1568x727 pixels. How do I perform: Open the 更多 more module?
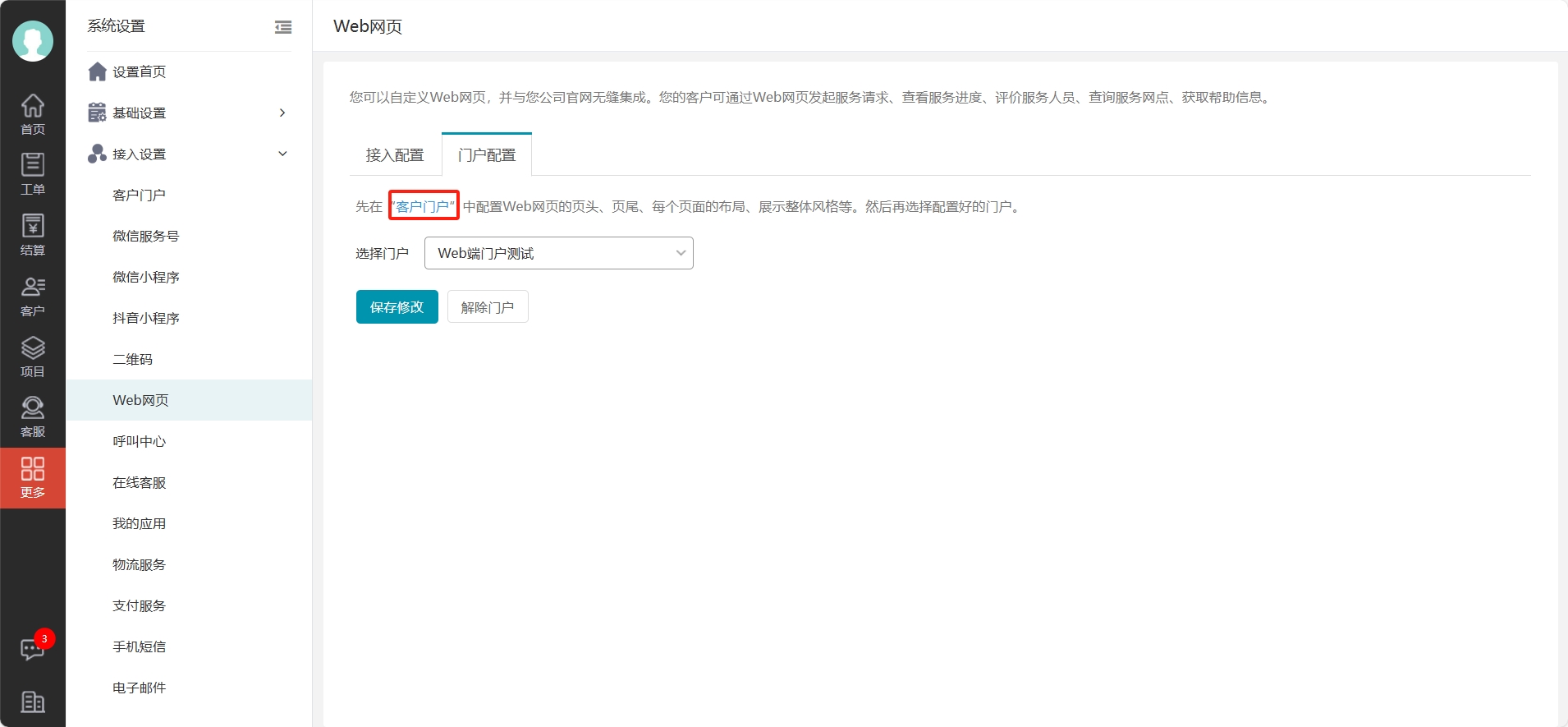coord(33,478)
